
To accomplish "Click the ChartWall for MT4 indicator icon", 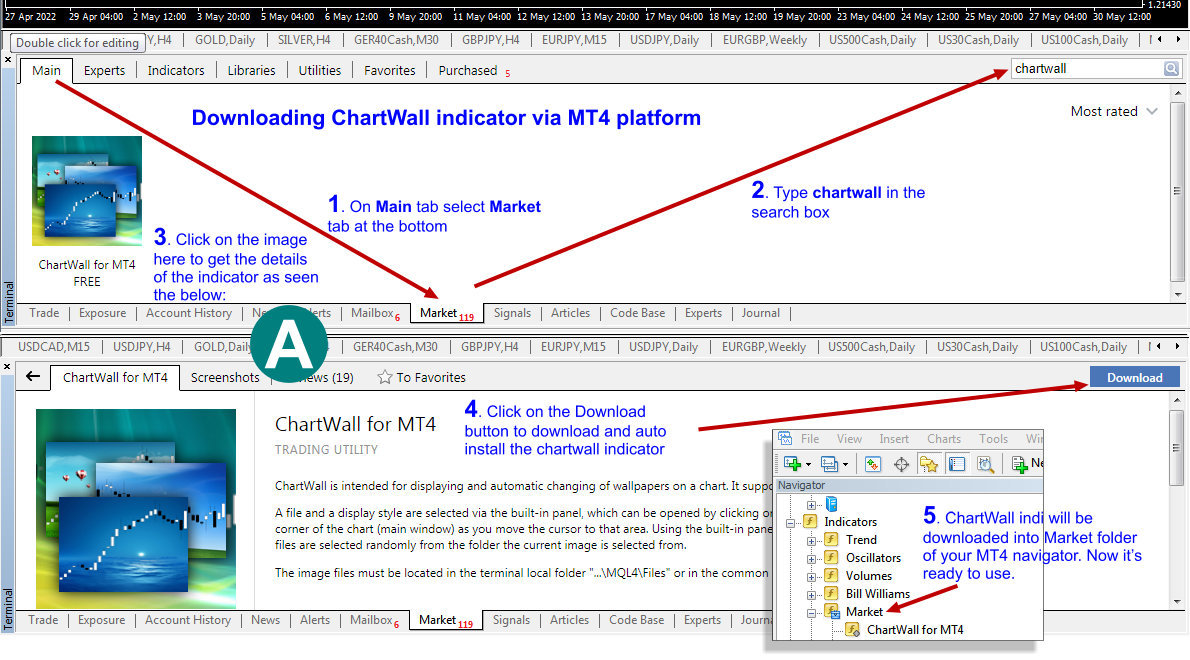I will click(852, 630).
